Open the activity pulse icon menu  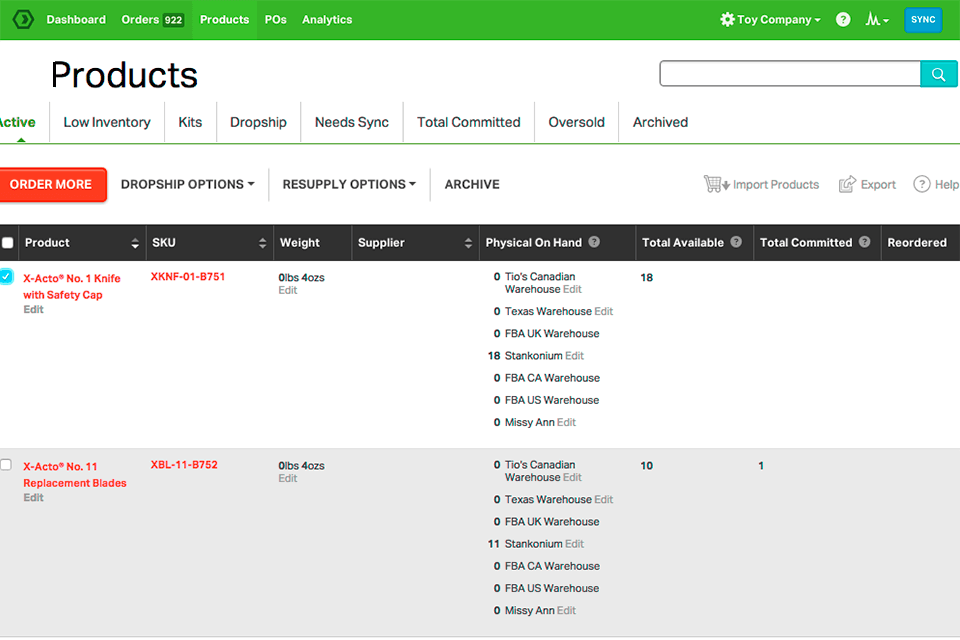tap(877, 20)
